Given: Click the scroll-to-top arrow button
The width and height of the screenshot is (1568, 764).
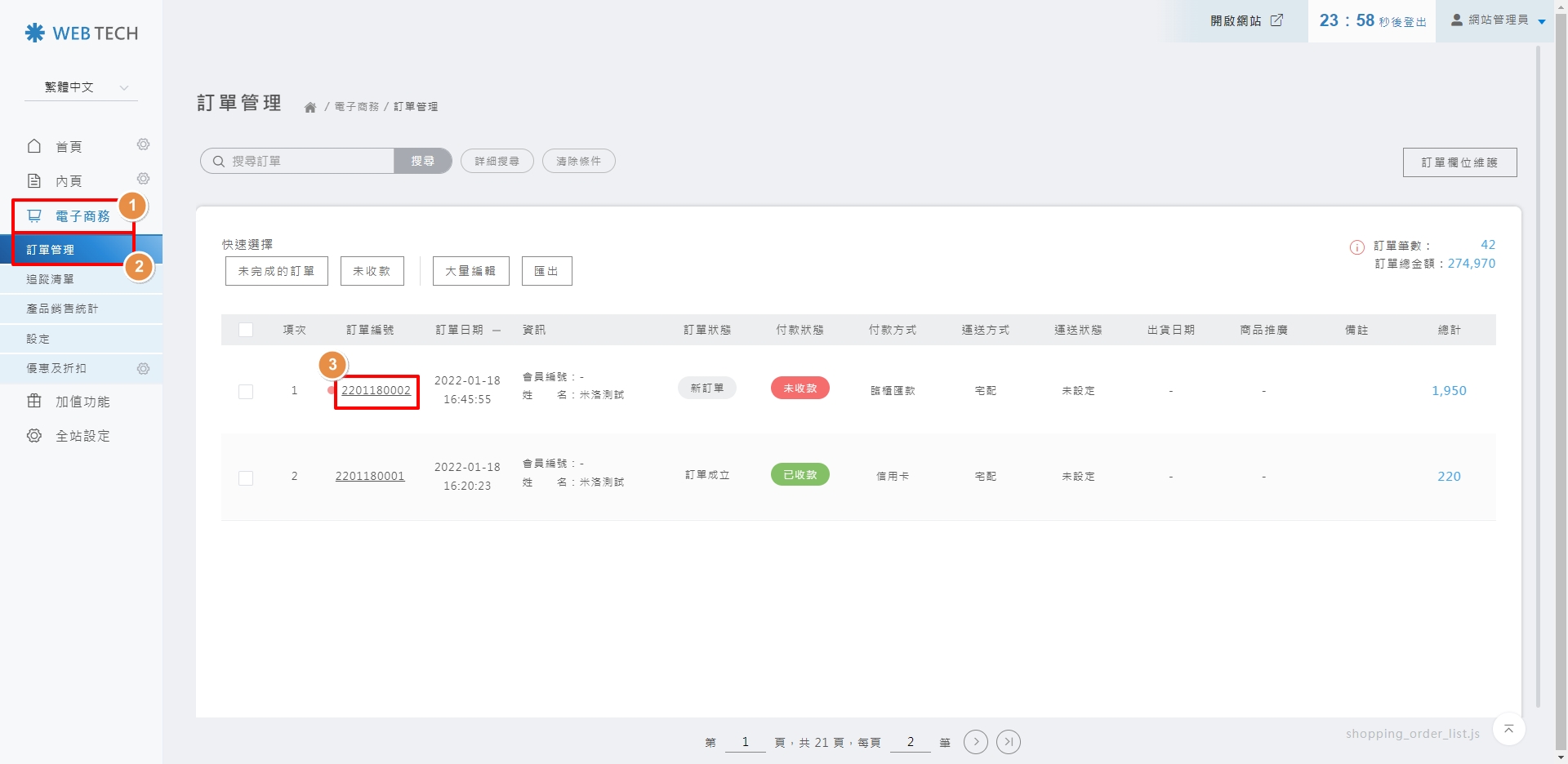Looking at the screenshot, I should [x=1508, y=729].
